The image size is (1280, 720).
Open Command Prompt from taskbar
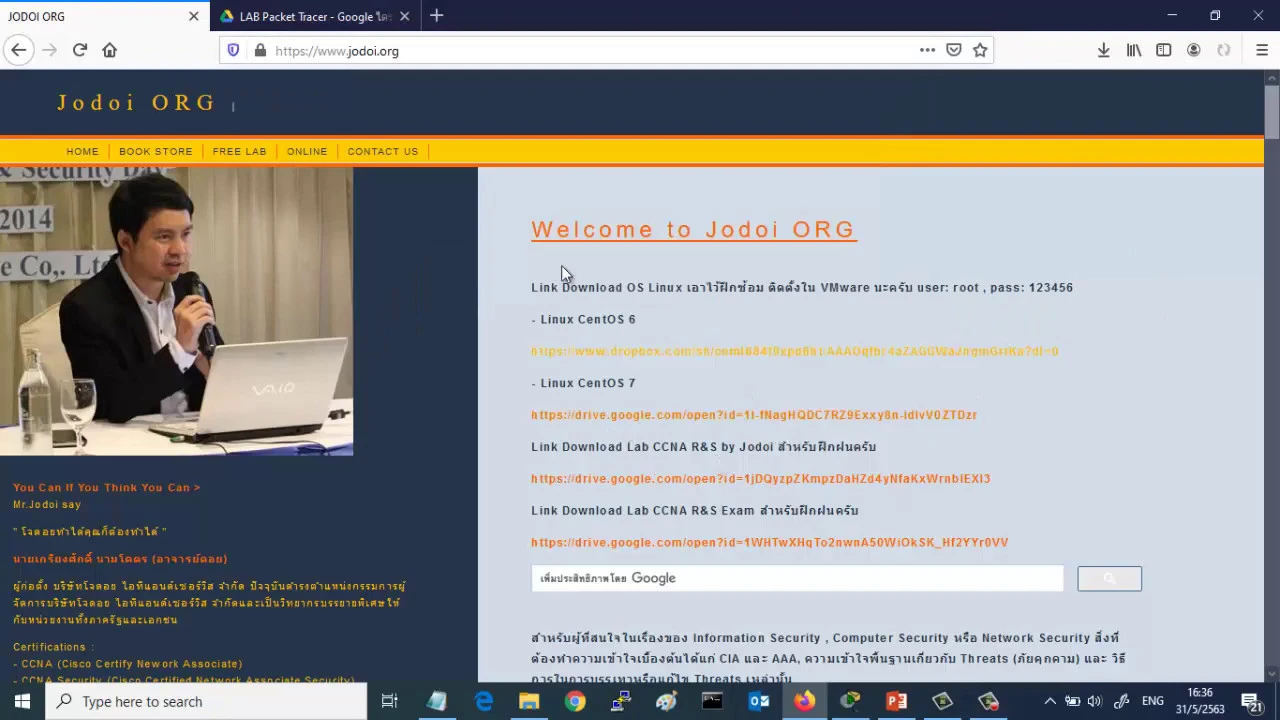(x=712, y=701)
